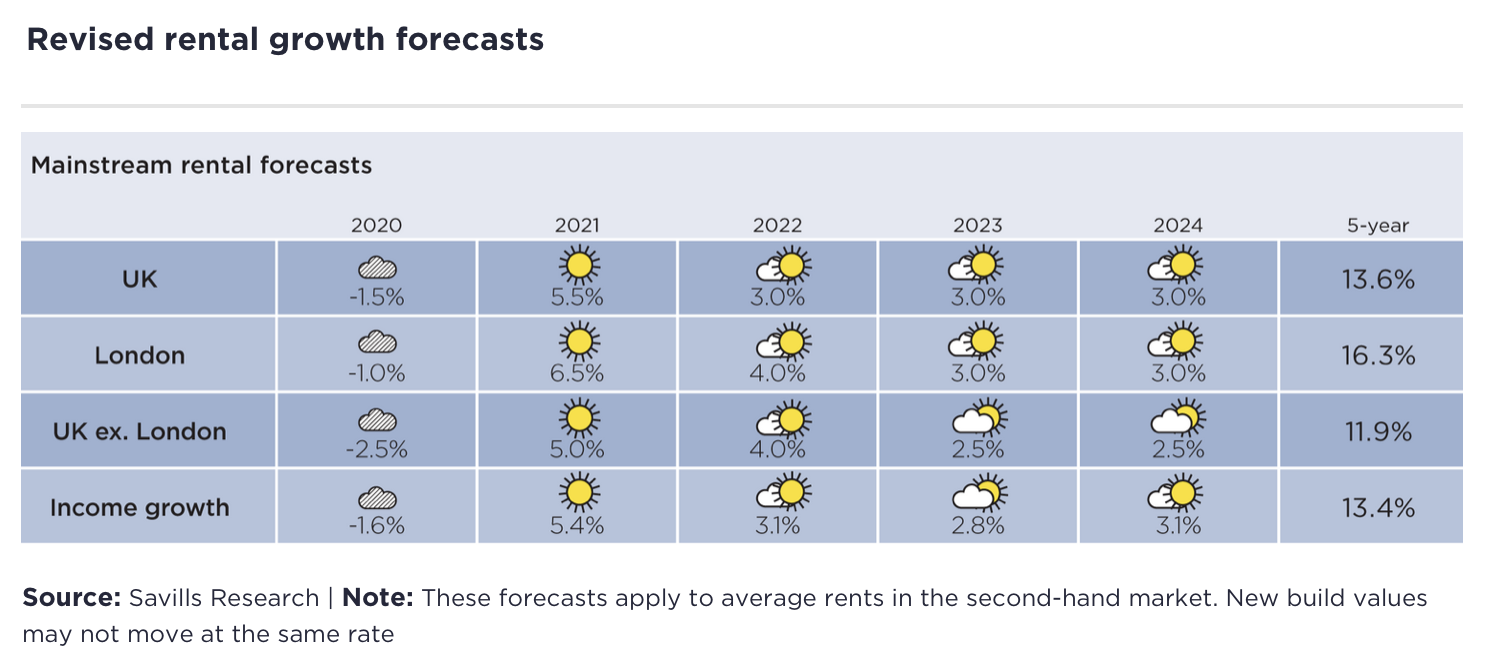Click London 2024 partly sunny icon
This screenshot has height=668, width=1488.
pos(1178,342)
